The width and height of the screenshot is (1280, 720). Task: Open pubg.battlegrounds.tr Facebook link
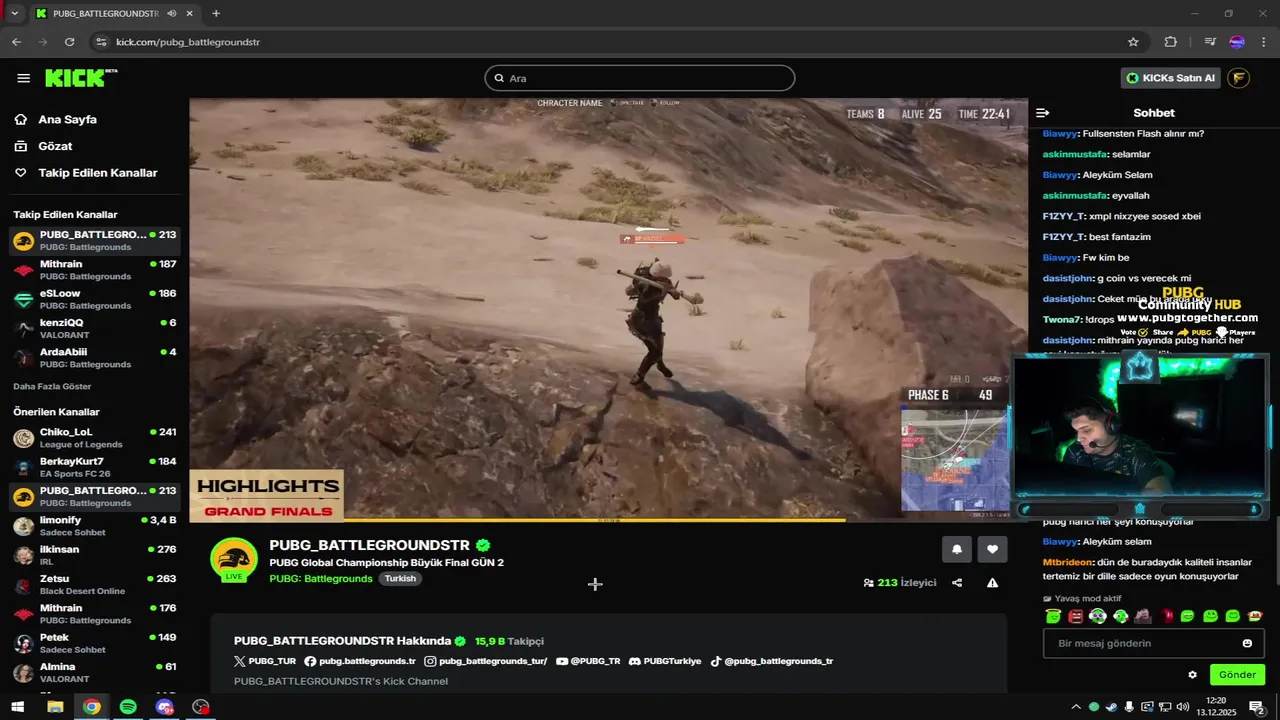coord(360,661)
